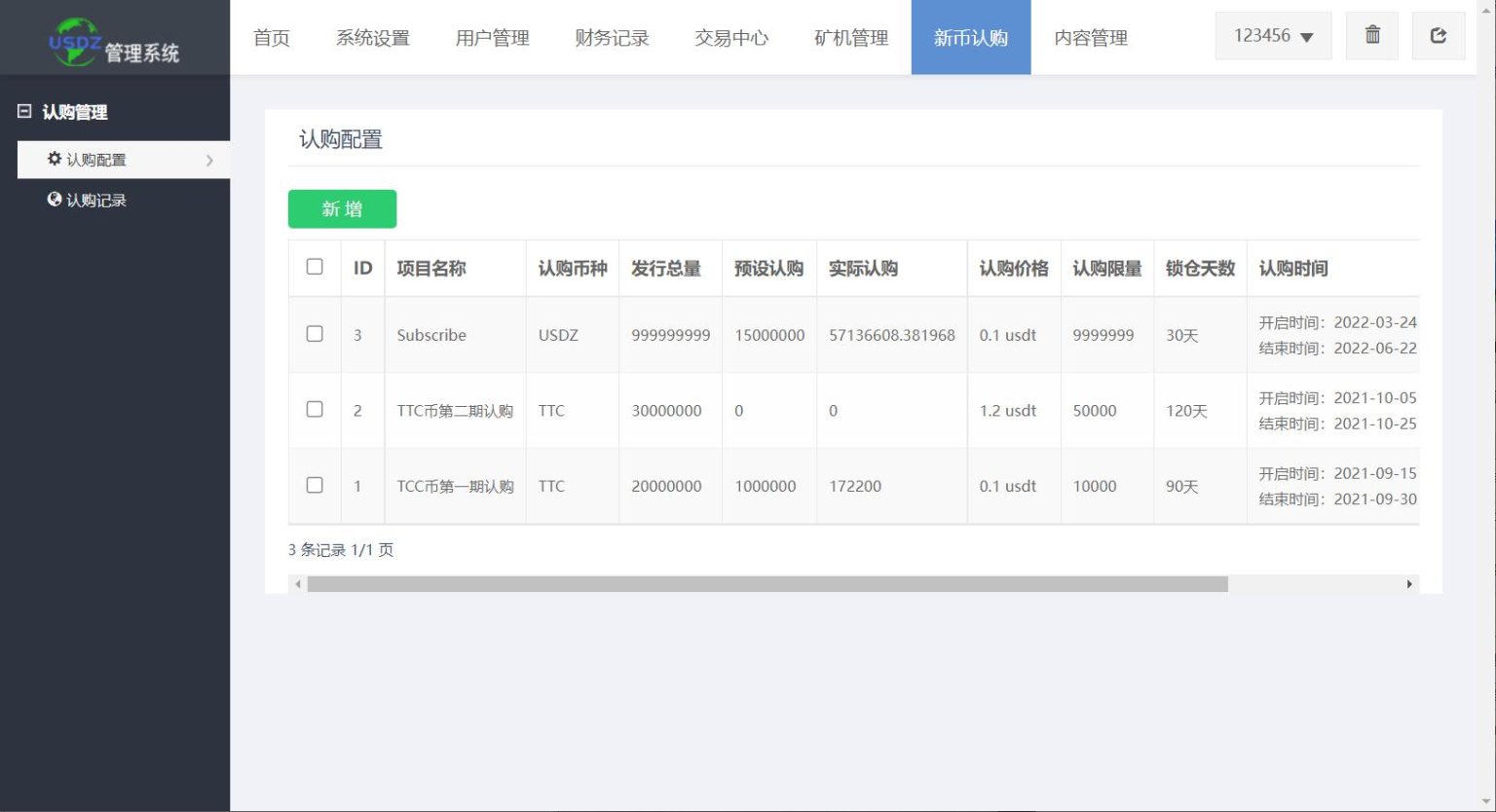Click the 开启时间 2021-09-15 text
The height and width of the screenshot is (812, 1496).
[1337, 473]
